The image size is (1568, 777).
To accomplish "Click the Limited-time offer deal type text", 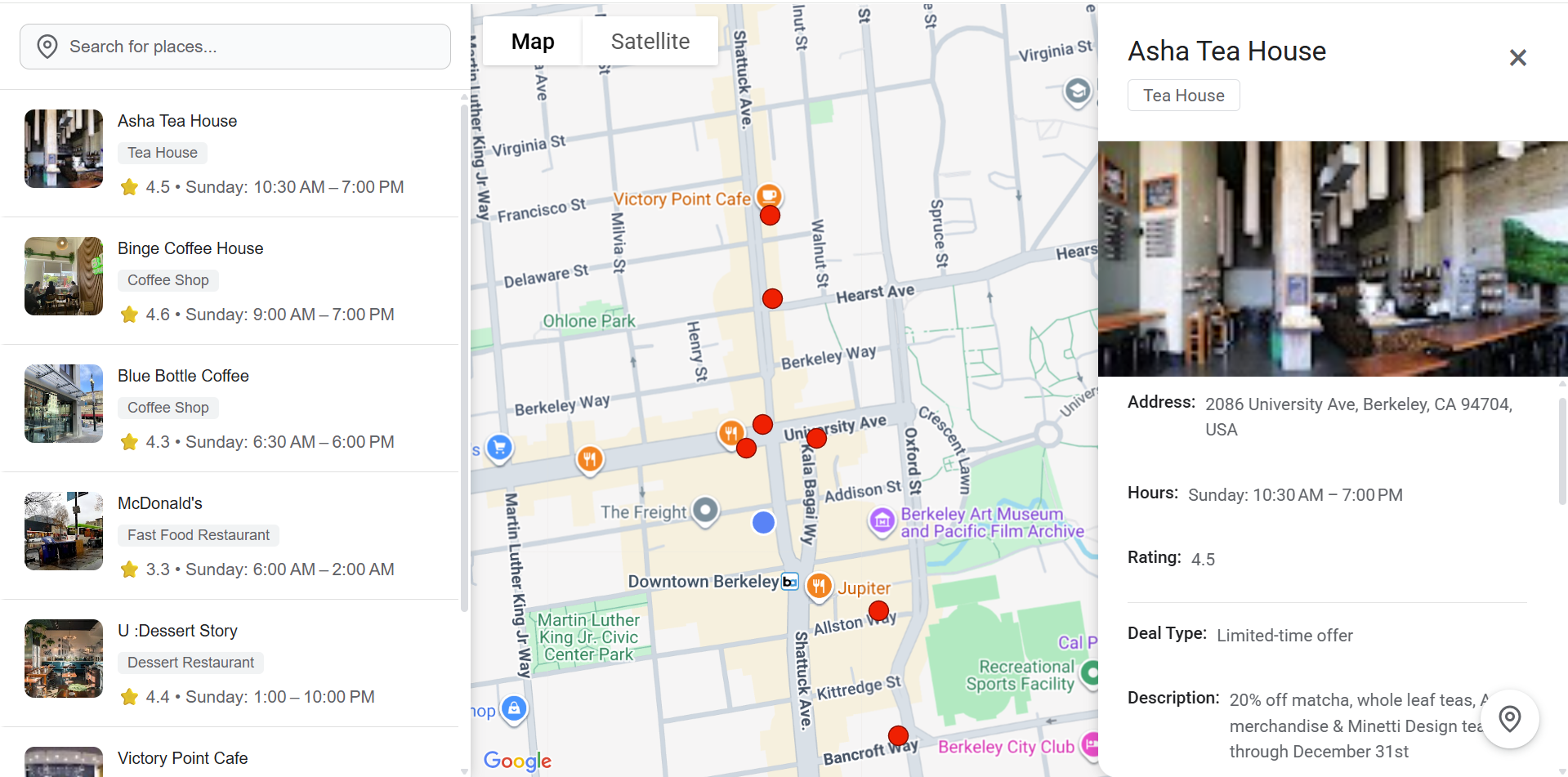I will pos(1284,636).
